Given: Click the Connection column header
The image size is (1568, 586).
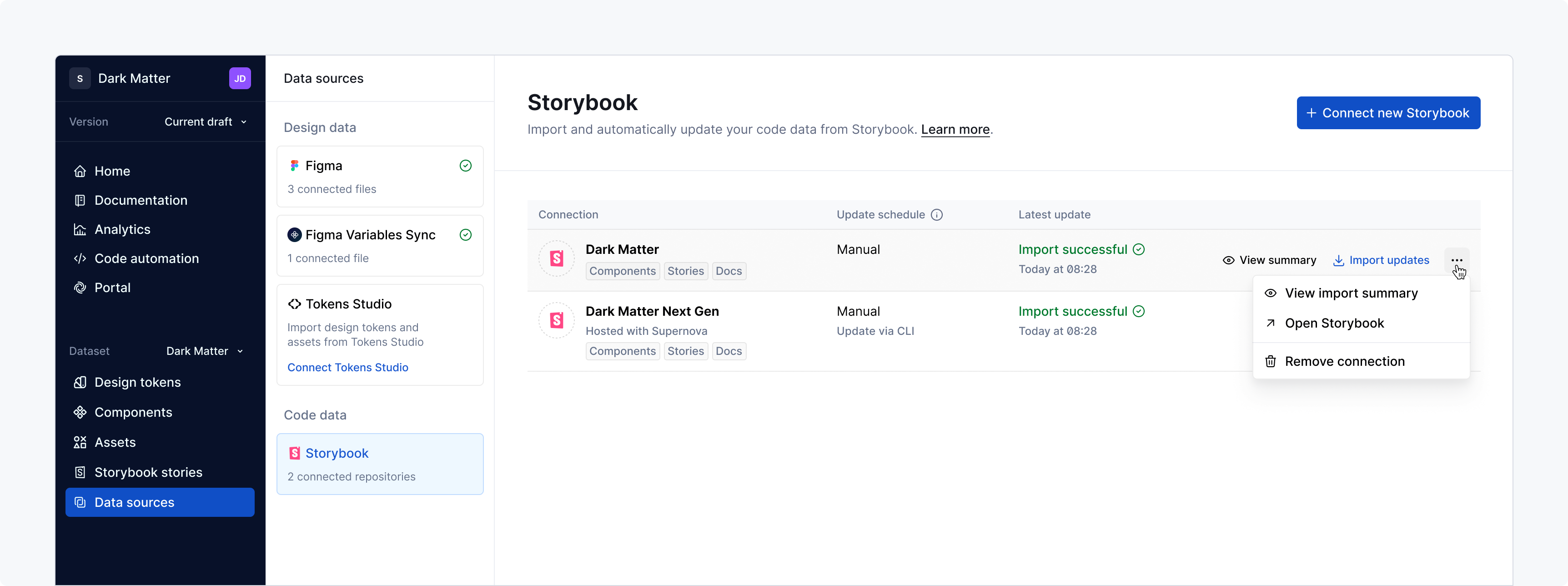Looking at the screenshot, I should coord(568,215).
